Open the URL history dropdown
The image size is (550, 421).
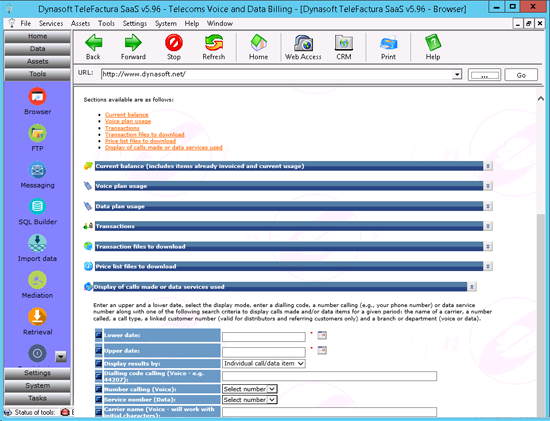click(x=457, y=74)
